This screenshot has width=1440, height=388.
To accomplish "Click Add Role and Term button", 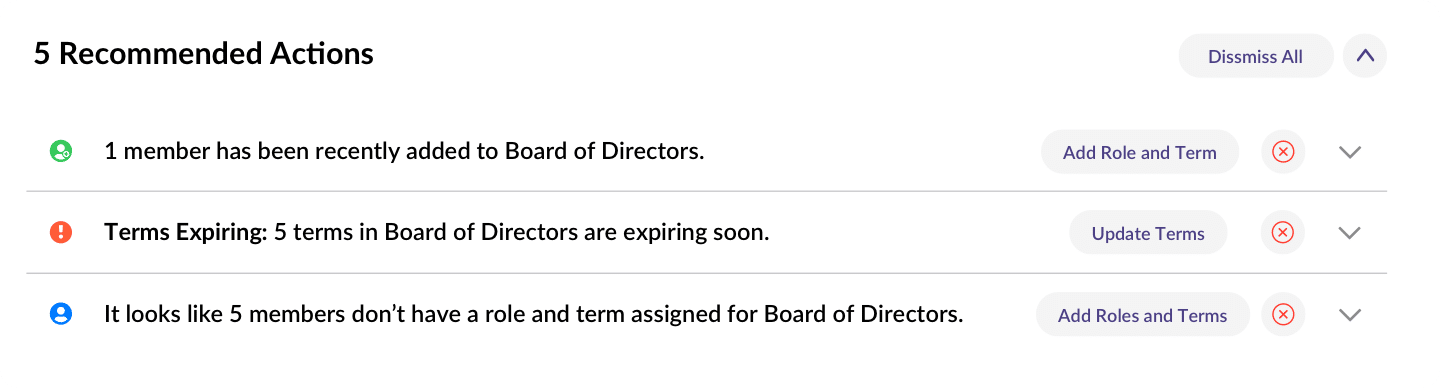I will [1140, 152].
